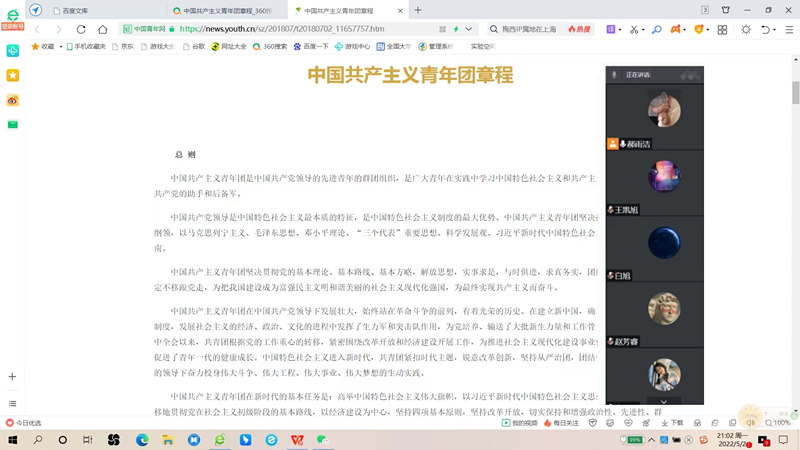Show hidden system tray icons

coord(652,440)
